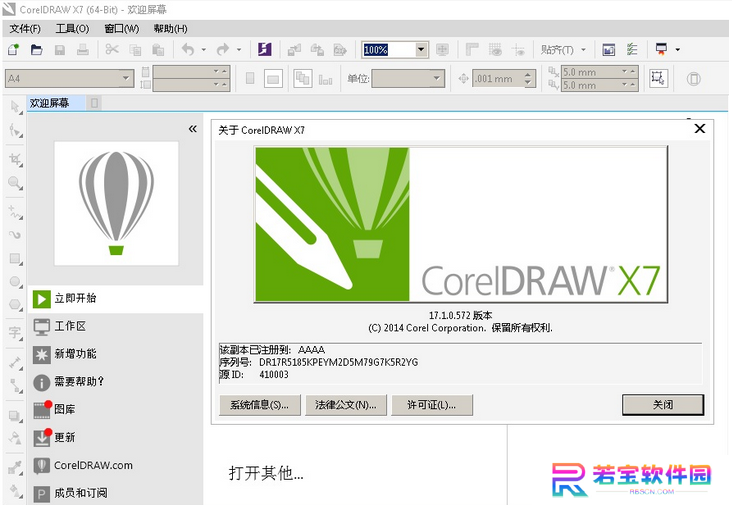Open the CorelDRAW.com sidebar link
732x505 pixels.
tap(116, 465)
